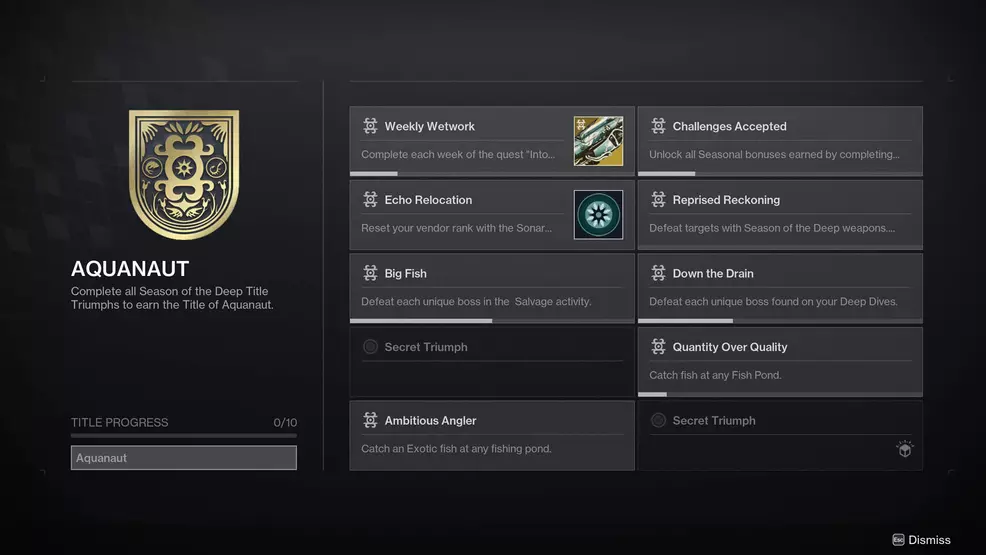
Task: Open the Ambitious Angler triumph card
Action: 492,436
